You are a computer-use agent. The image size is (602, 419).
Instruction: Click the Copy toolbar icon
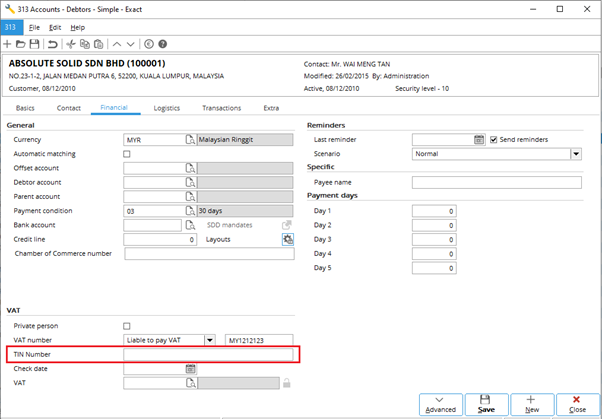click(x=84, y=44)
